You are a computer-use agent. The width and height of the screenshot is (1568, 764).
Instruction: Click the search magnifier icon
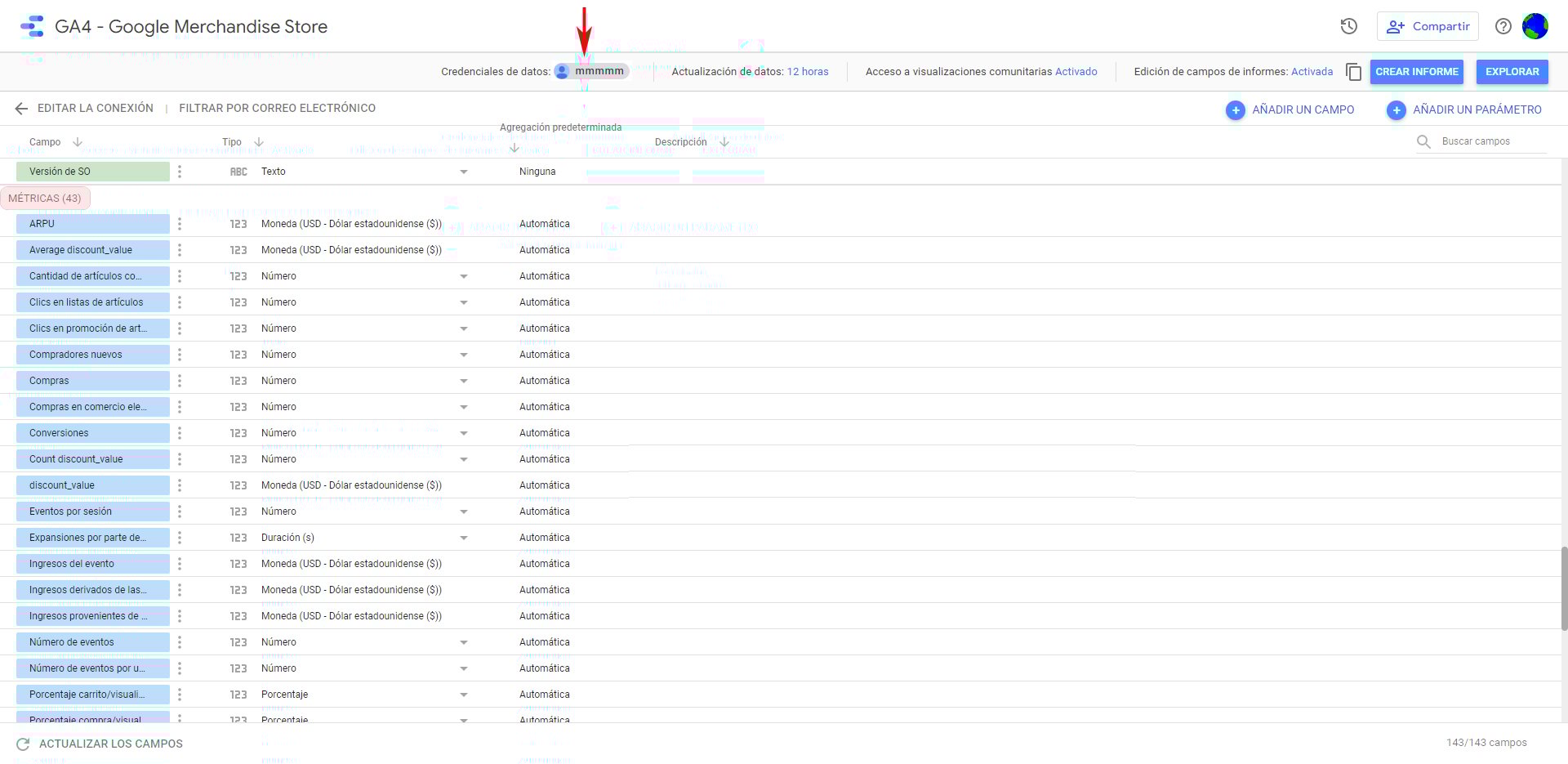[x=1423, y=141]
